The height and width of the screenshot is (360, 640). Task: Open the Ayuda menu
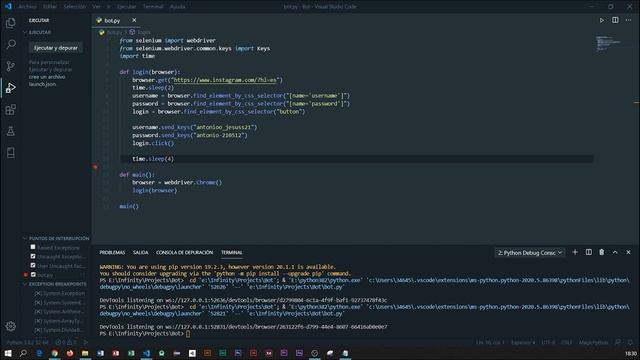(178, 7)
